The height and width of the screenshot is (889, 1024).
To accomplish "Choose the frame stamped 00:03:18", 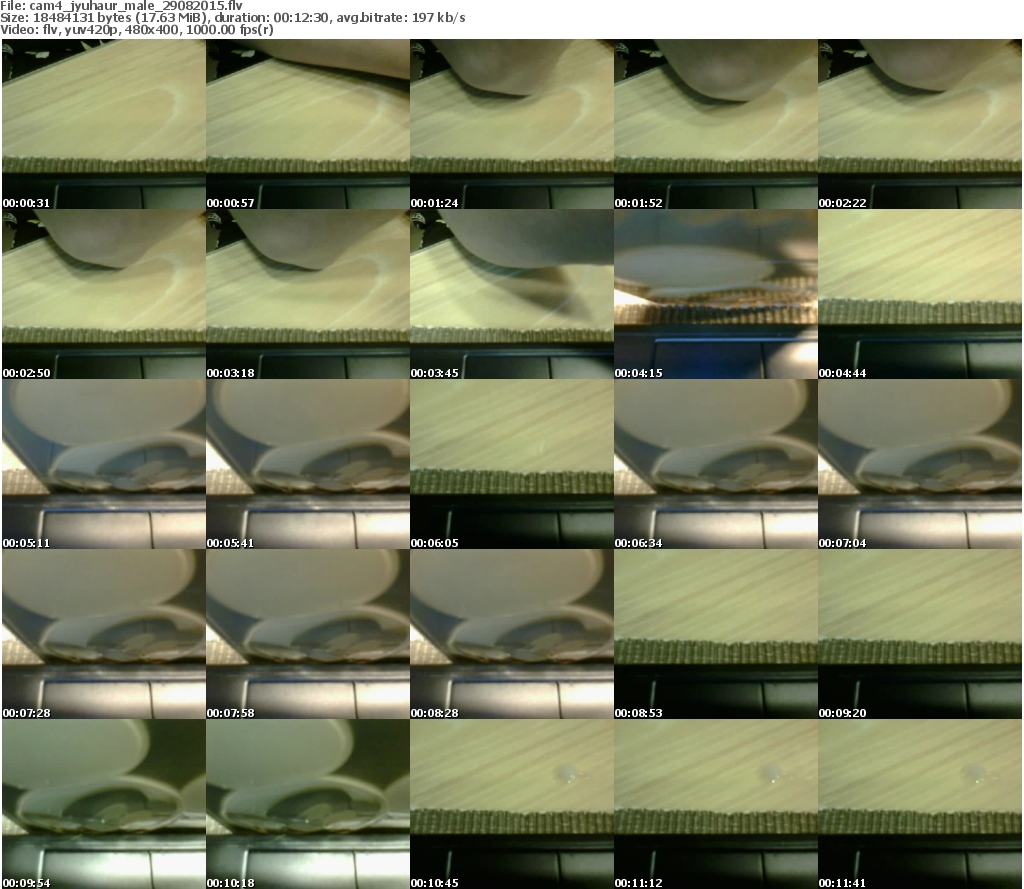I will pos(308,294).
